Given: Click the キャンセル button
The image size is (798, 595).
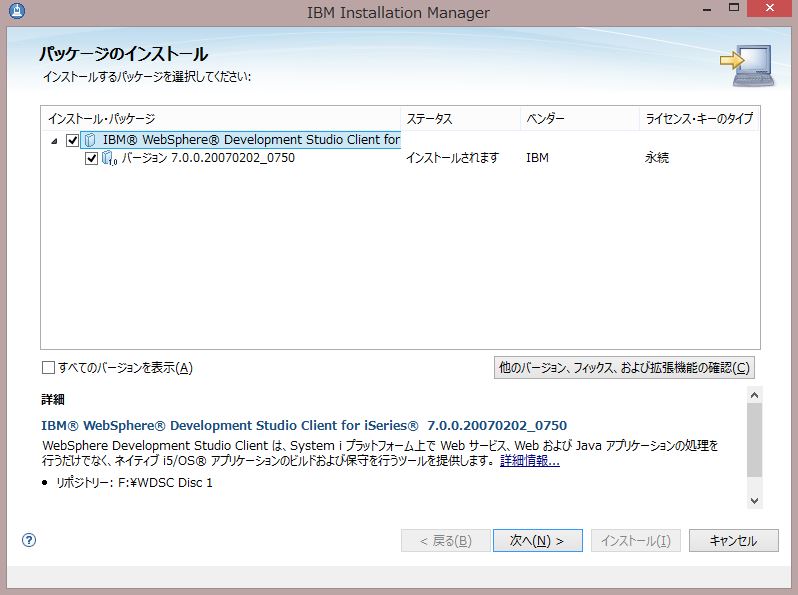Looking at the screenshot, I should coord(733,541).
